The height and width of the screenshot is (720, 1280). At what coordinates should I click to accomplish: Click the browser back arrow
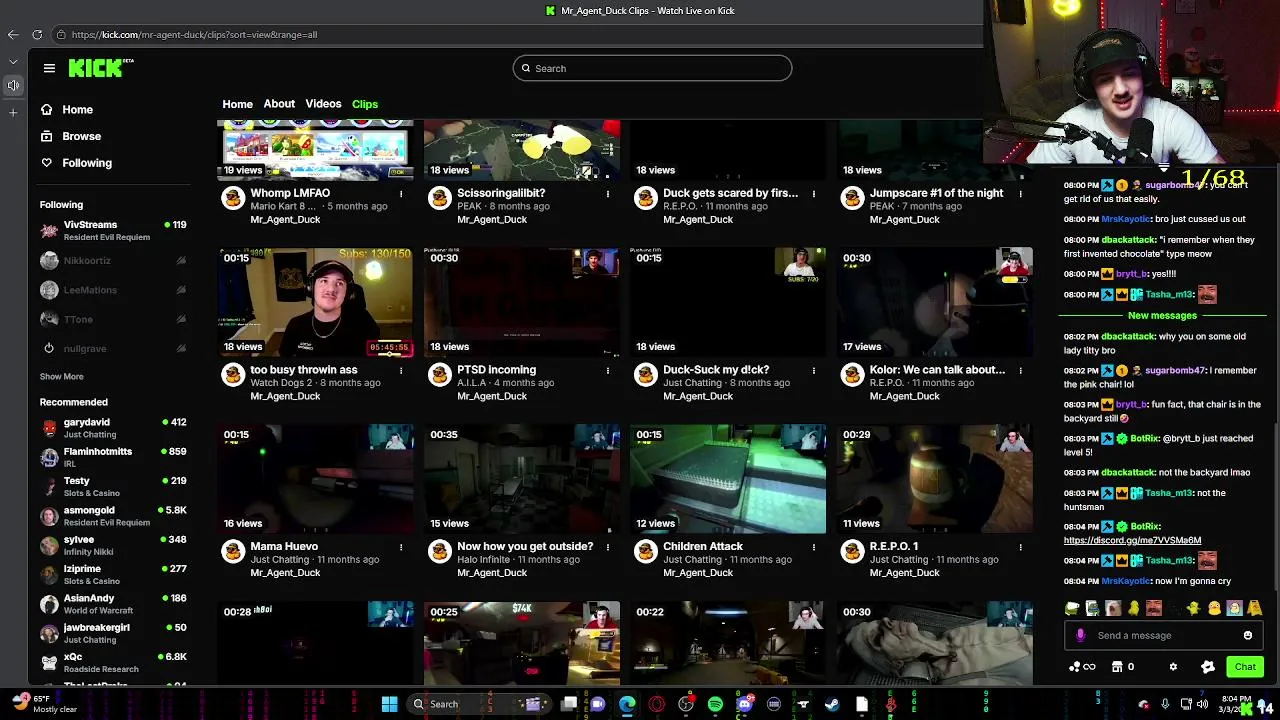tap(13, 35)
